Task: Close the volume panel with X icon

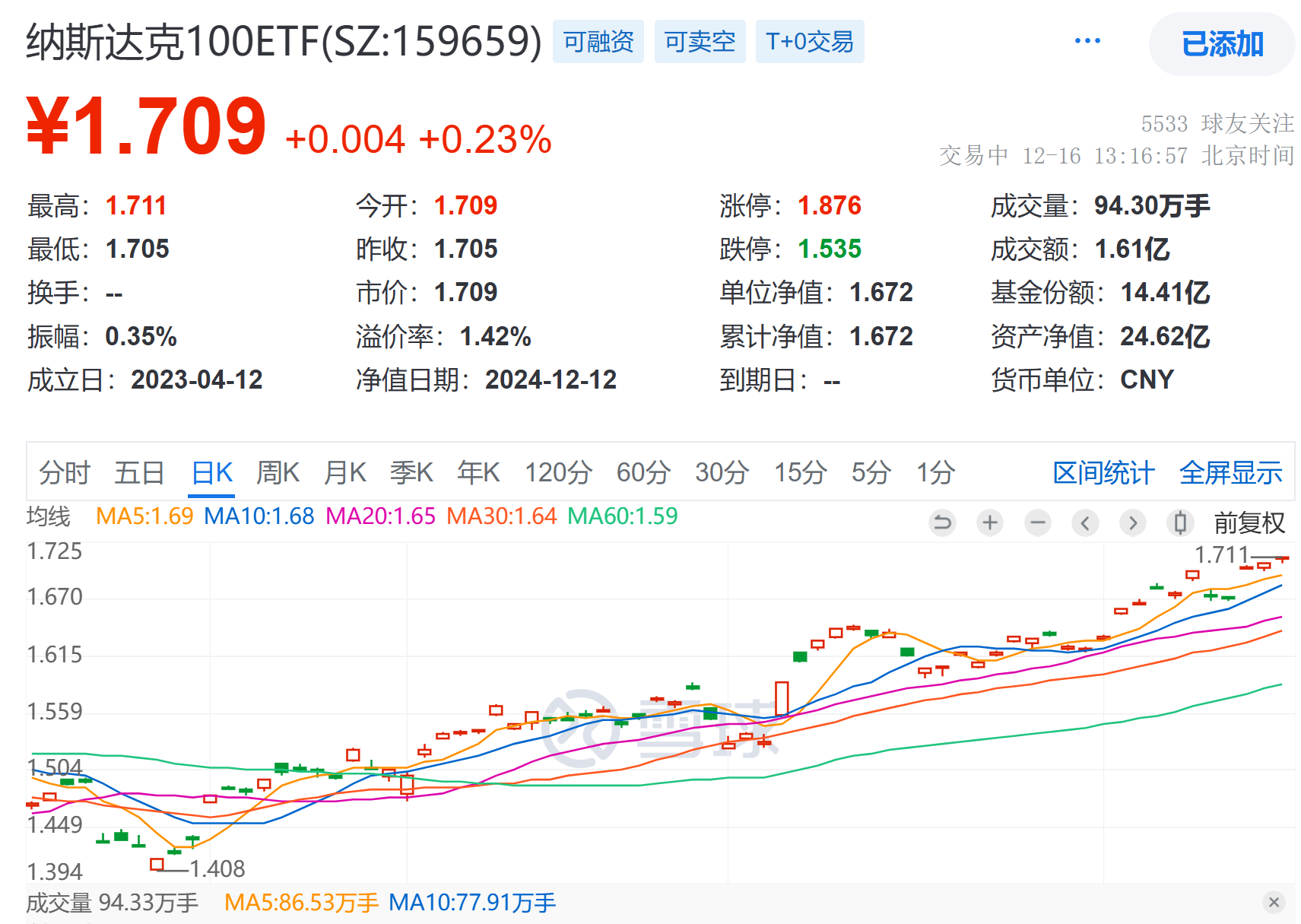Action: click(x=1274, y=903)
